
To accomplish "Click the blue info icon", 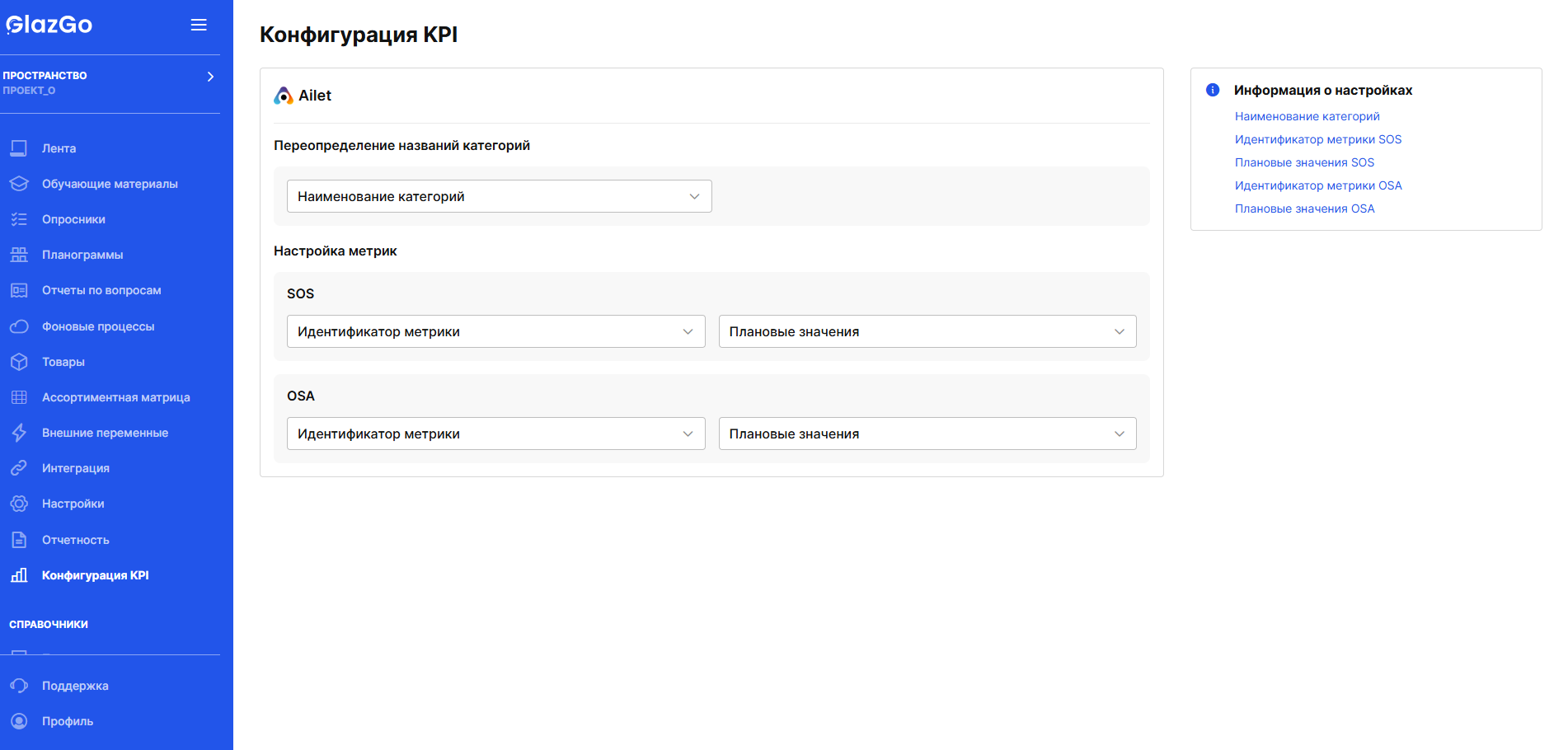I will [x=1213, y=90].
